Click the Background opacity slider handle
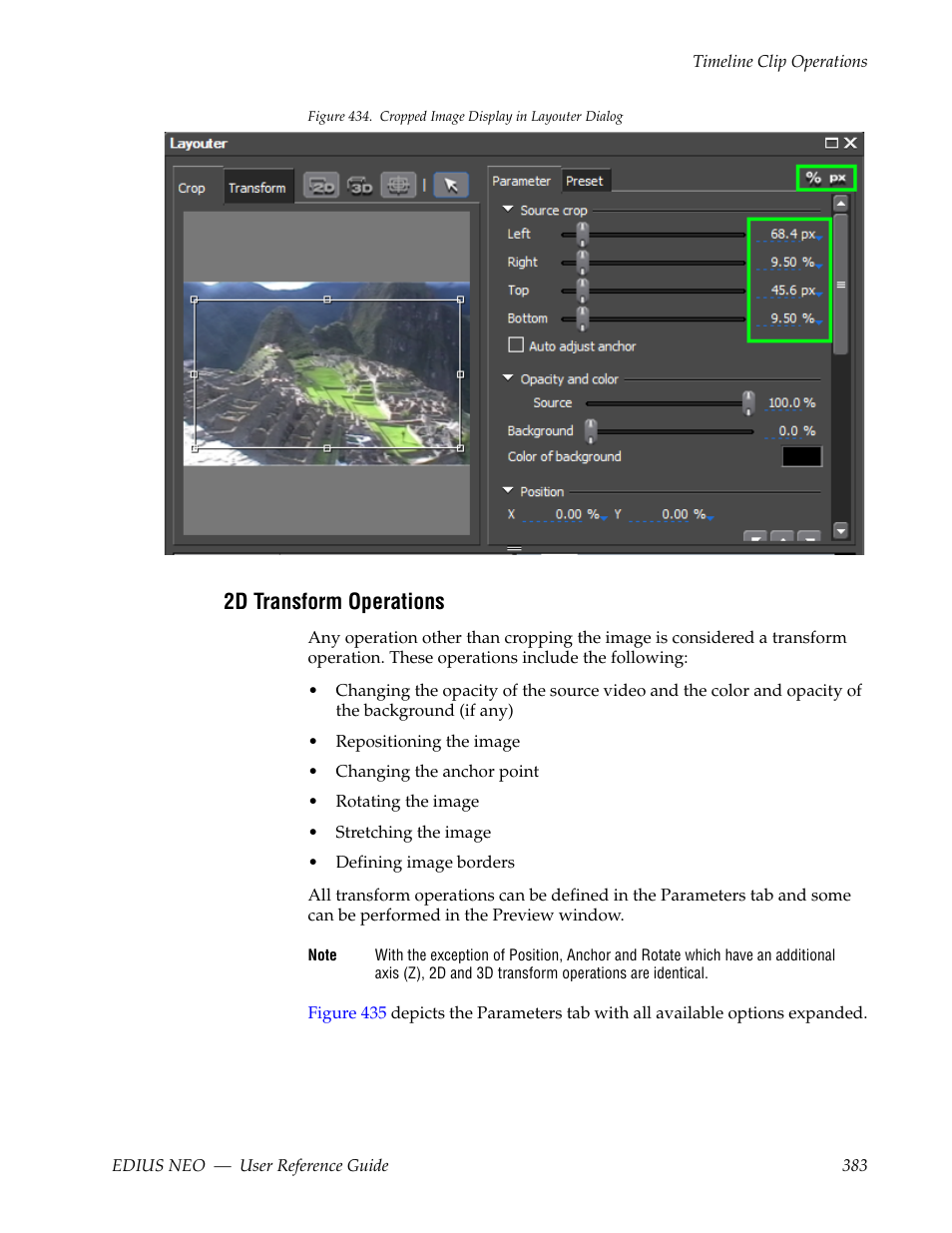 pyautogui.click(x=591, y=430)
